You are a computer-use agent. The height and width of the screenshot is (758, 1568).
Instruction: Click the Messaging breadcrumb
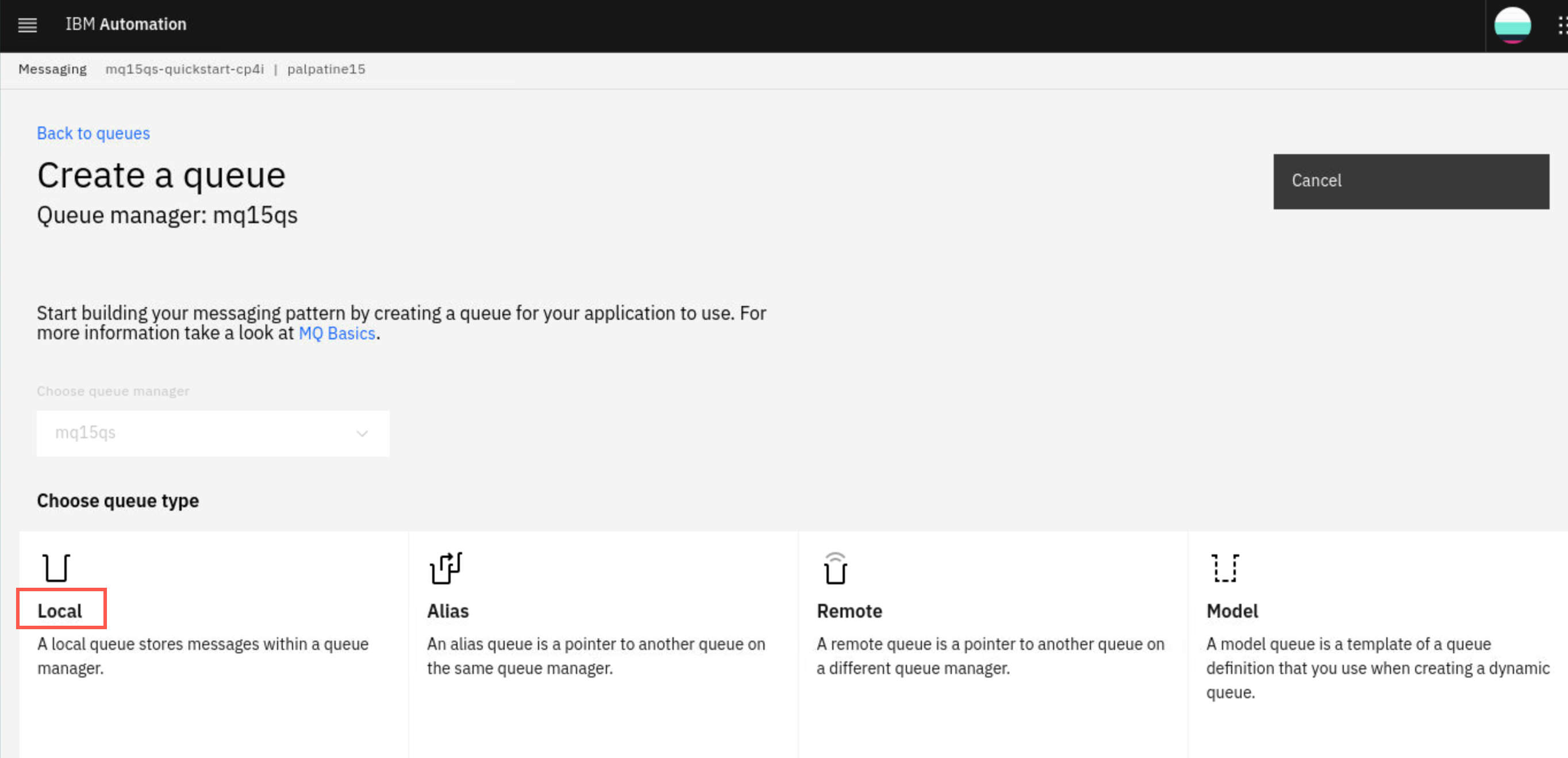coord(52,69)
